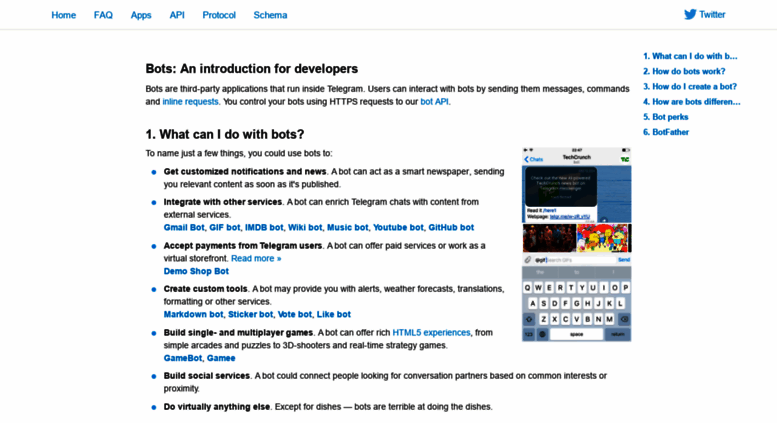Open the Sticker bot link

[x=250, y=315]
